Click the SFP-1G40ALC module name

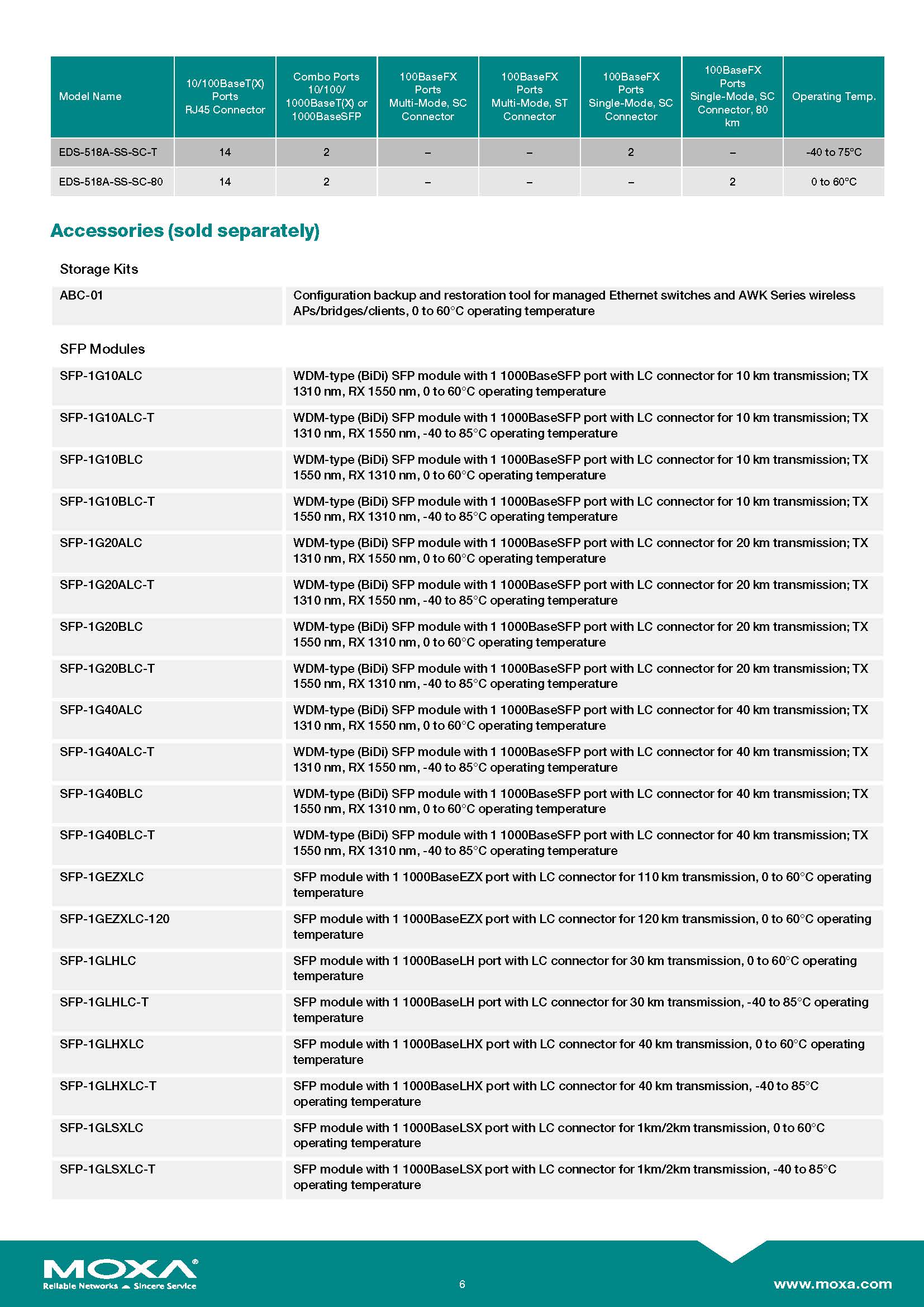(x=101, y=710)
